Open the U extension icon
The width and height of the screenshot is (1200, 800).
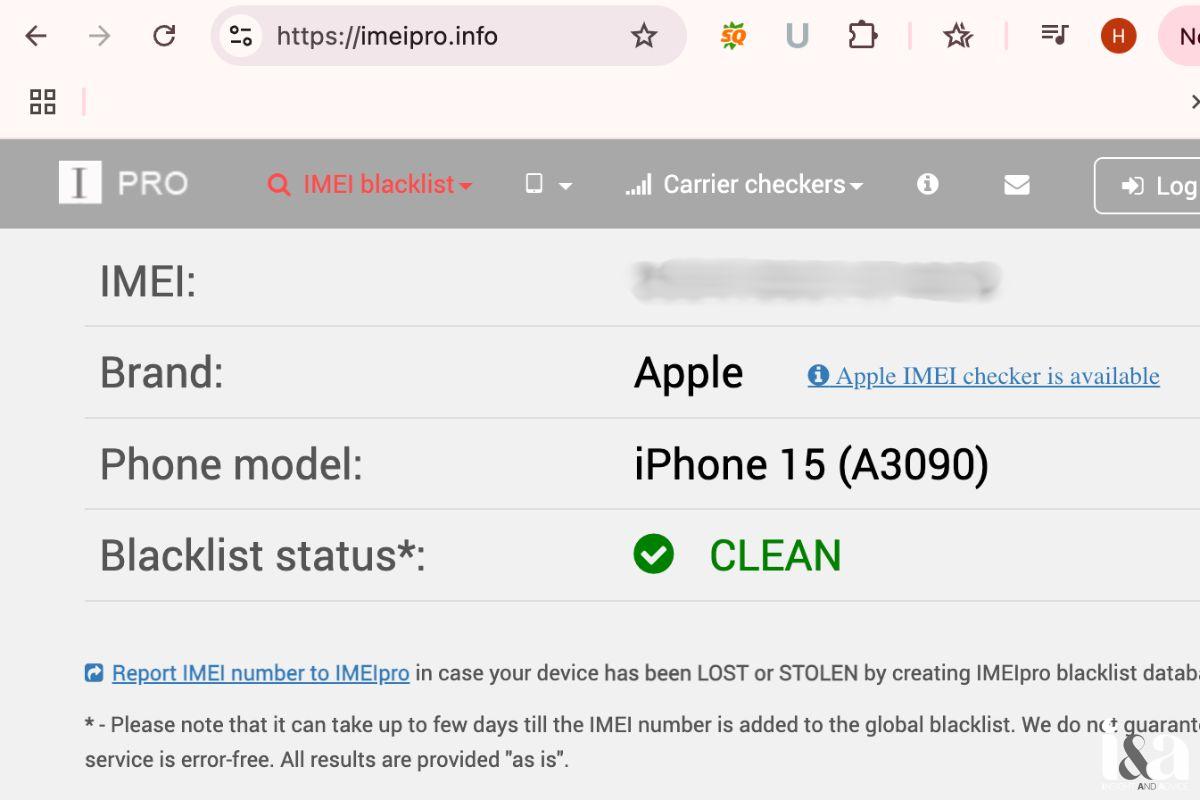click(797, 36)
